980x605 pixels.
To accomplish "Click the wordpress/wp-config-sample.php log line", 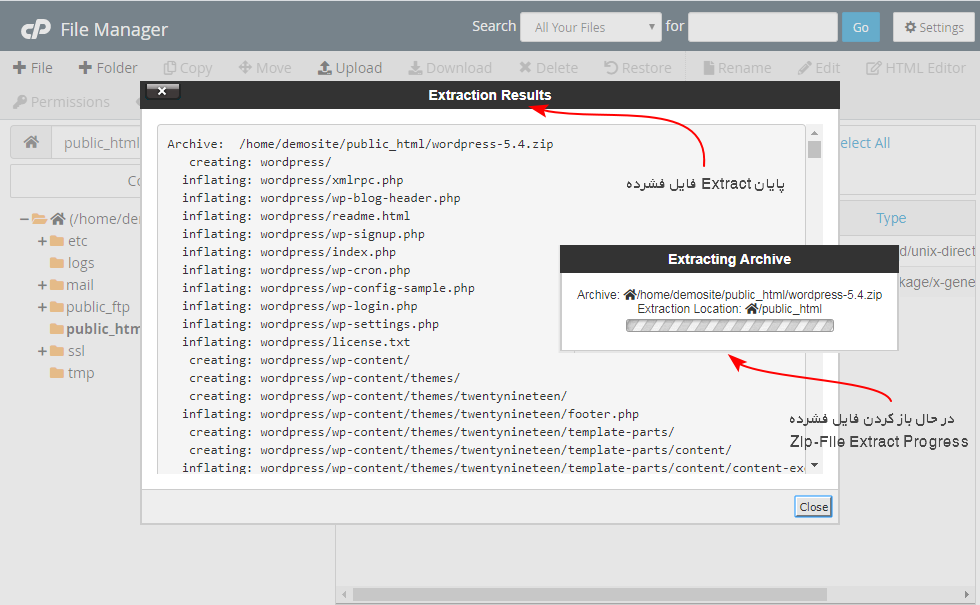I will click(328, 288).
